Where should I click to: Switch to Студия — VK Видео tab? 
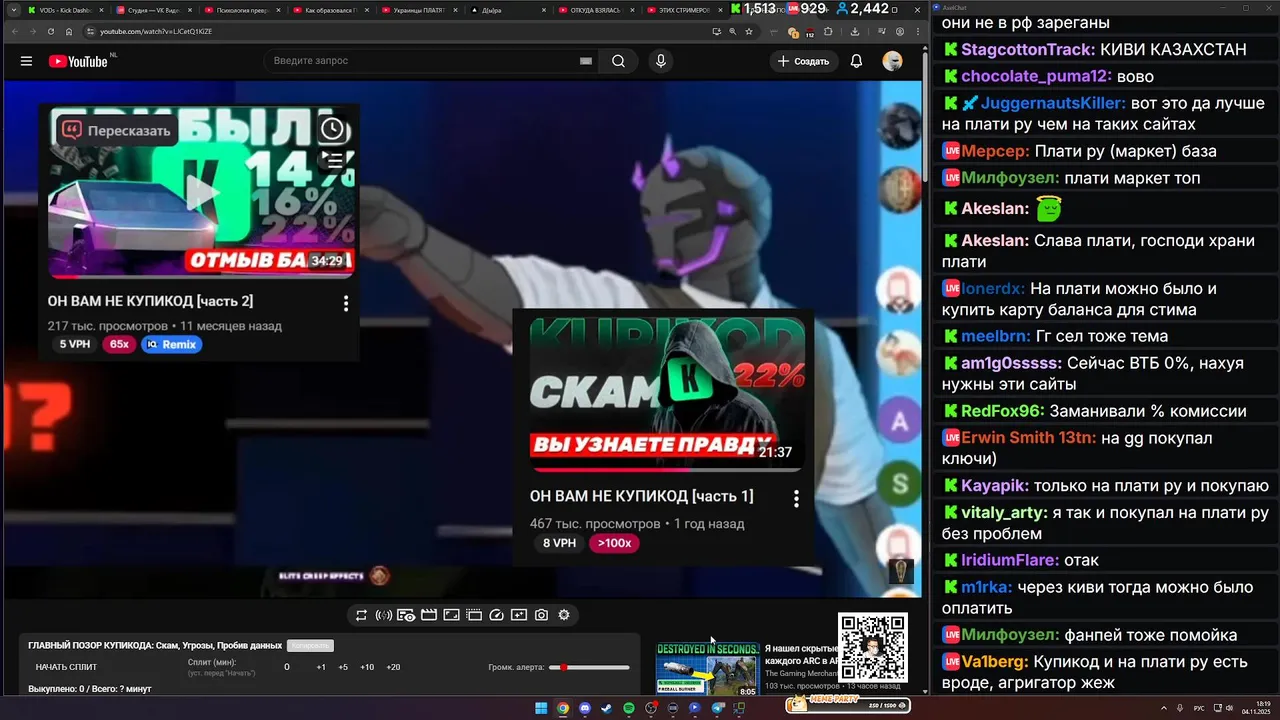[155, 10]
